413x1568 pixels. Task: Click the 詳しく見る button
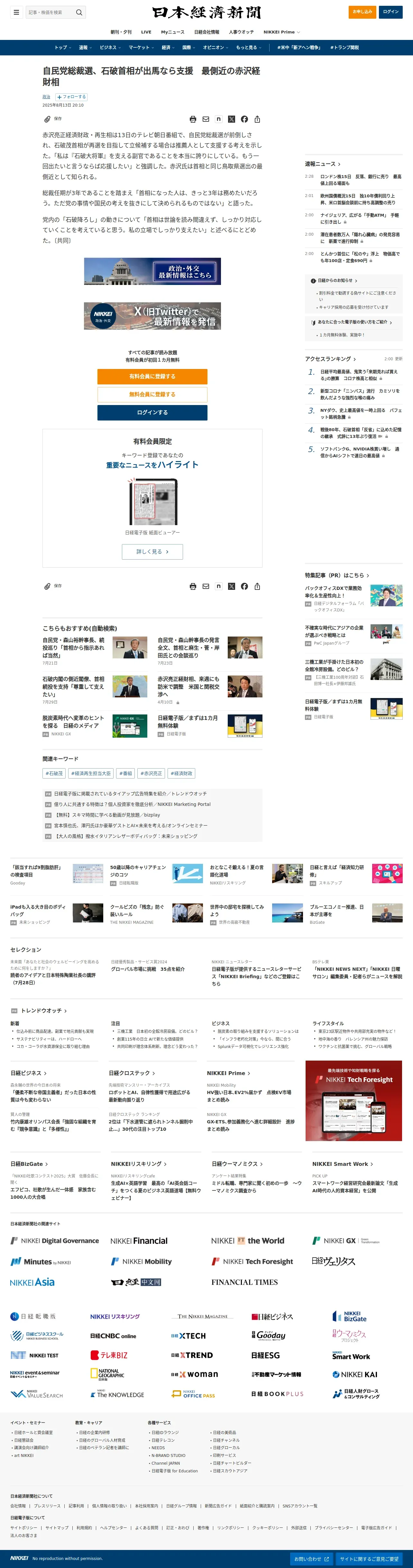(152, 552)
